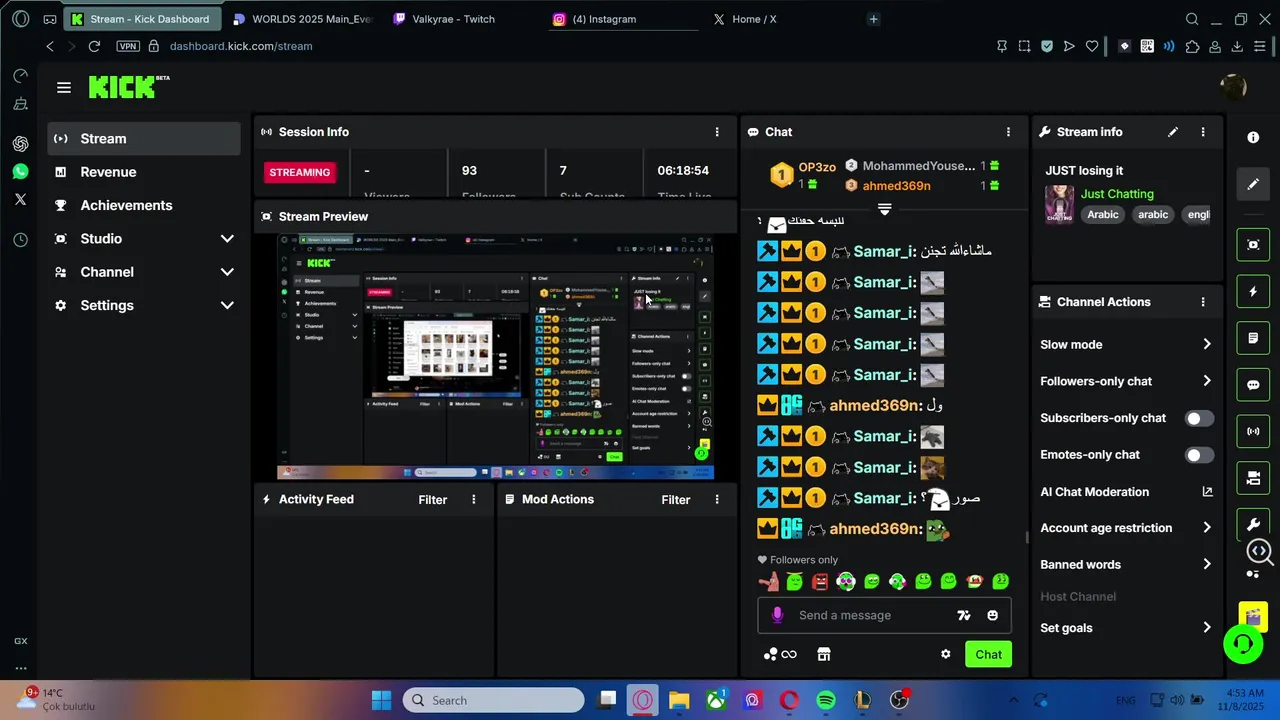1280x720 pixels.
Task: Edit stream info with the pencil icon
Action: point(1173,132)
